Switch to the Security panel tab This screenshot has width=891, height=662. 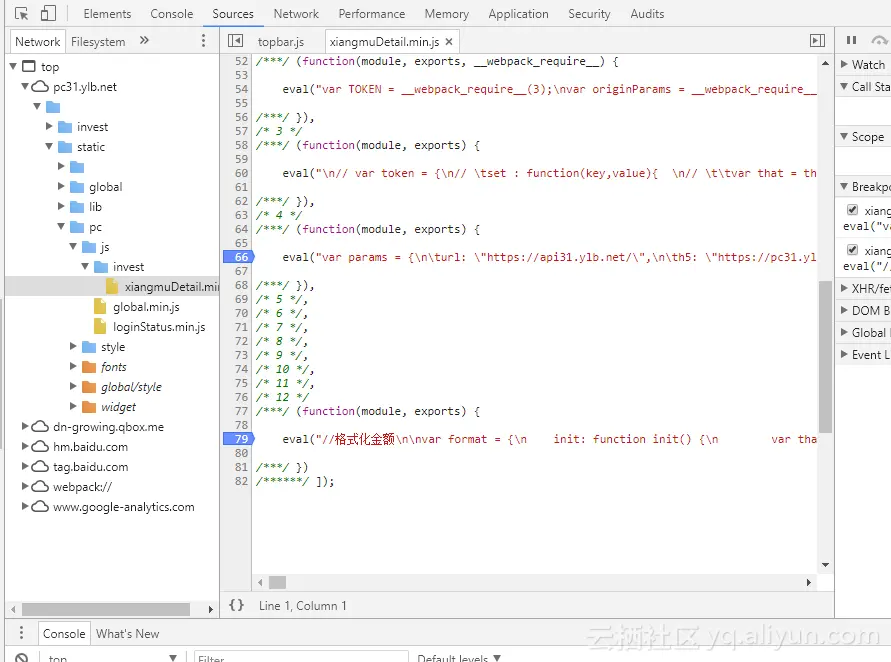pos(589,14)
